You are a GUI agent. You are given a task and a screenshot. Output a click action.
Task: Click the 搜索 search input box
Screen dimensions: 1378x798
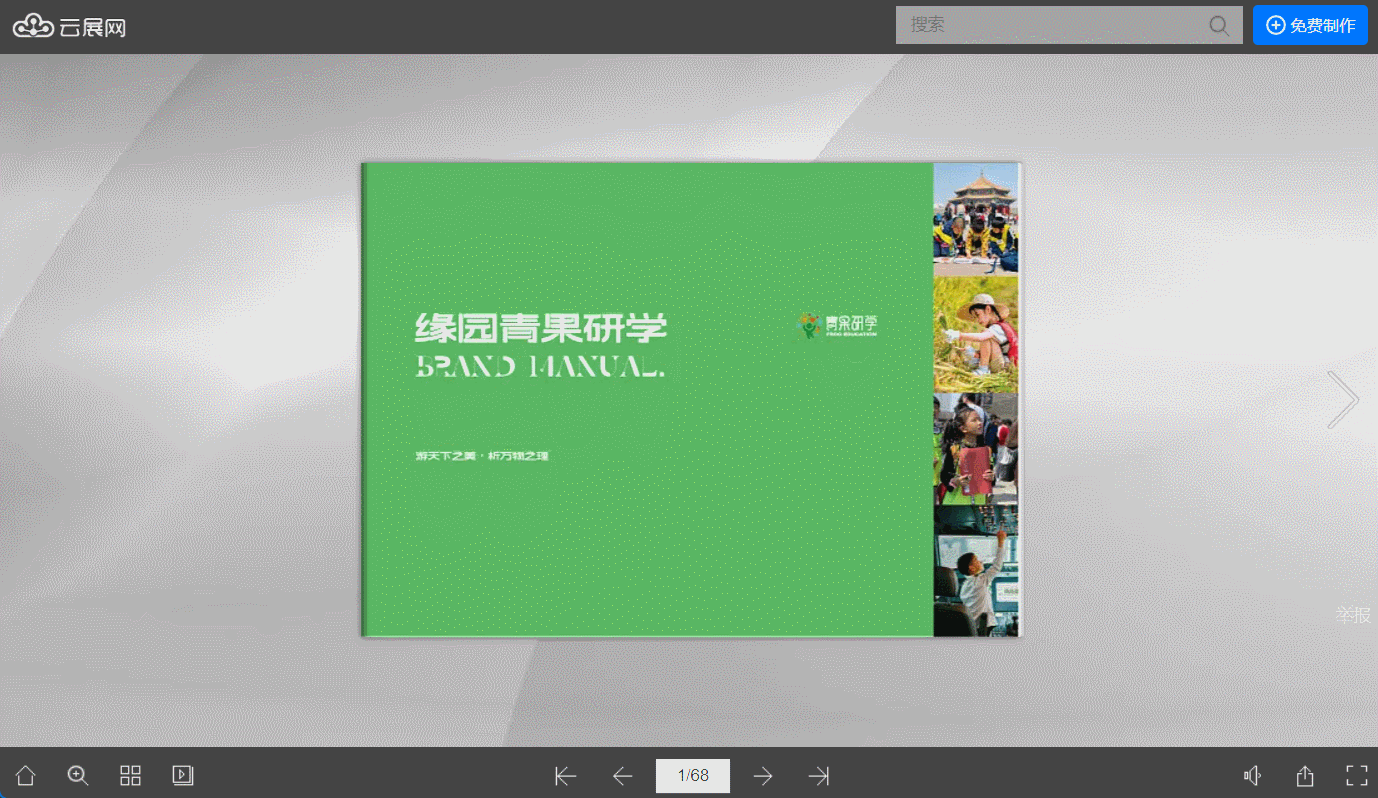[1050, 25]
